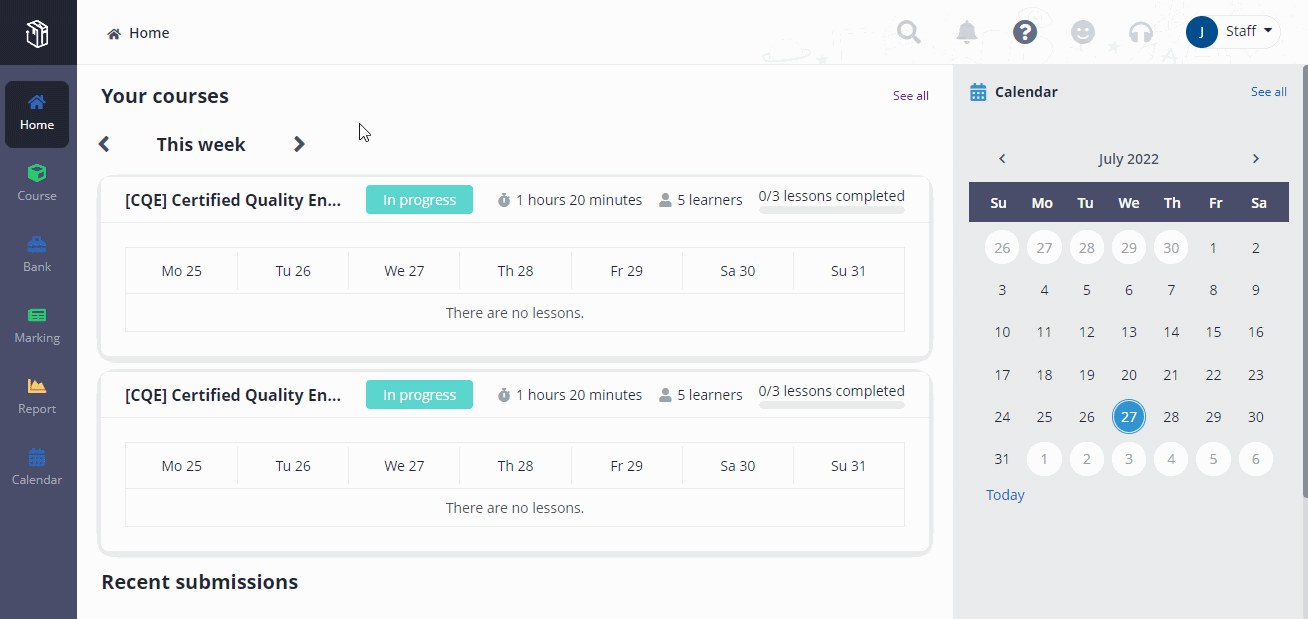This screenshot has width=1308, height=619.
Task: Select July 15 in the calendar
Action: click(x=1213, y=332)
